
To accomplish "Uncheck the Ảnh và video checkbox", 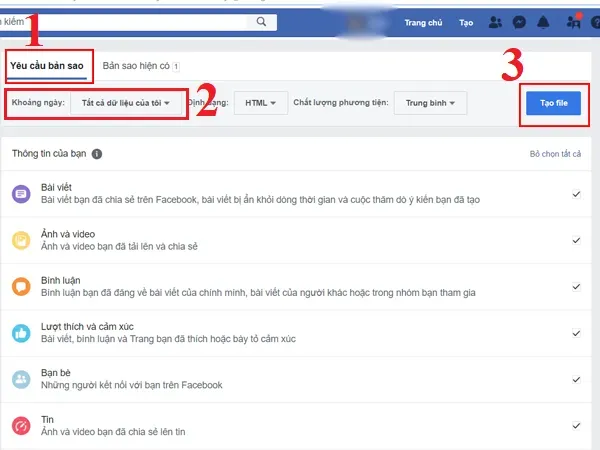I will point(576,240).
